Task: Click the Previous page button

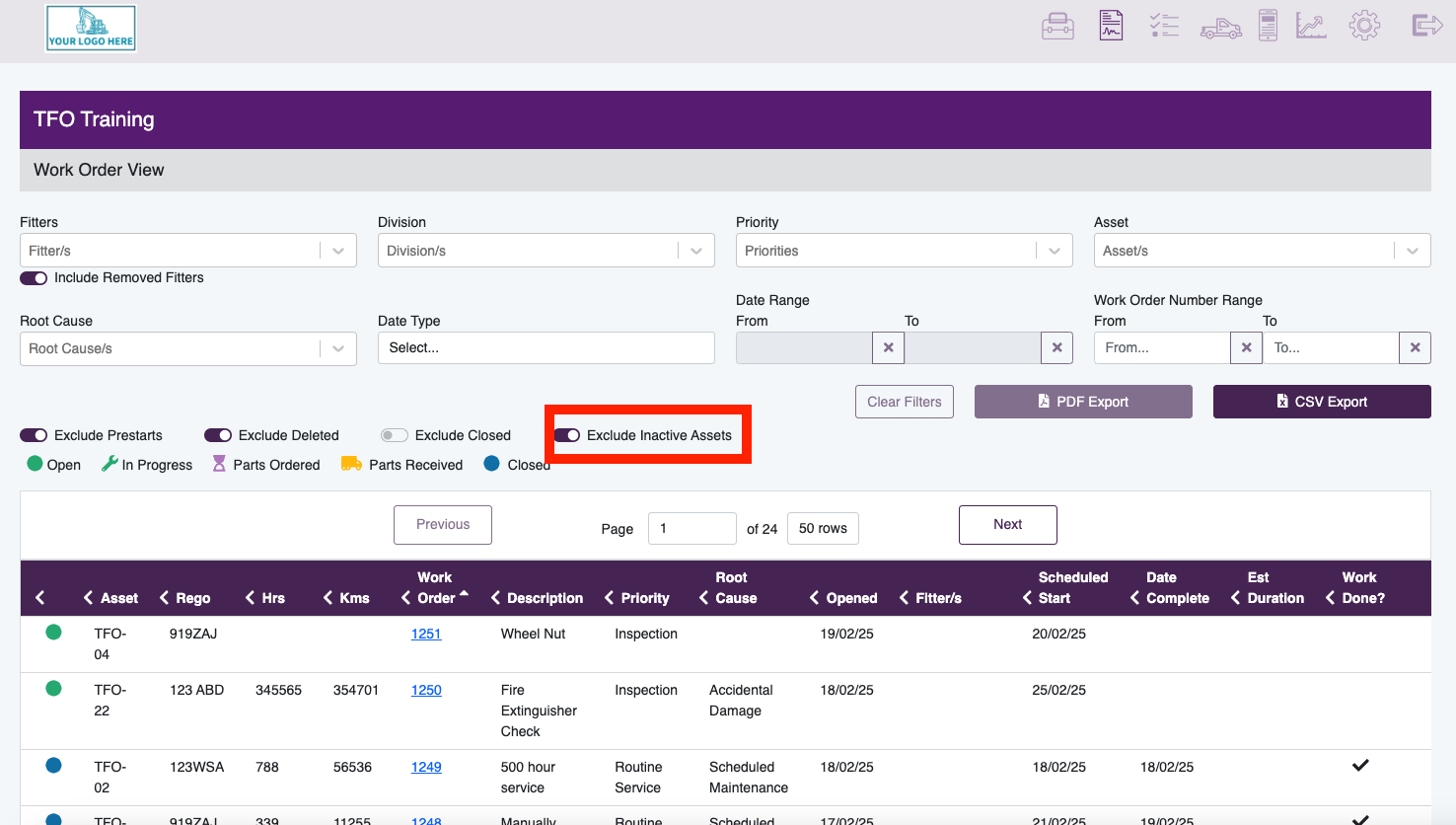Action: 443,525
